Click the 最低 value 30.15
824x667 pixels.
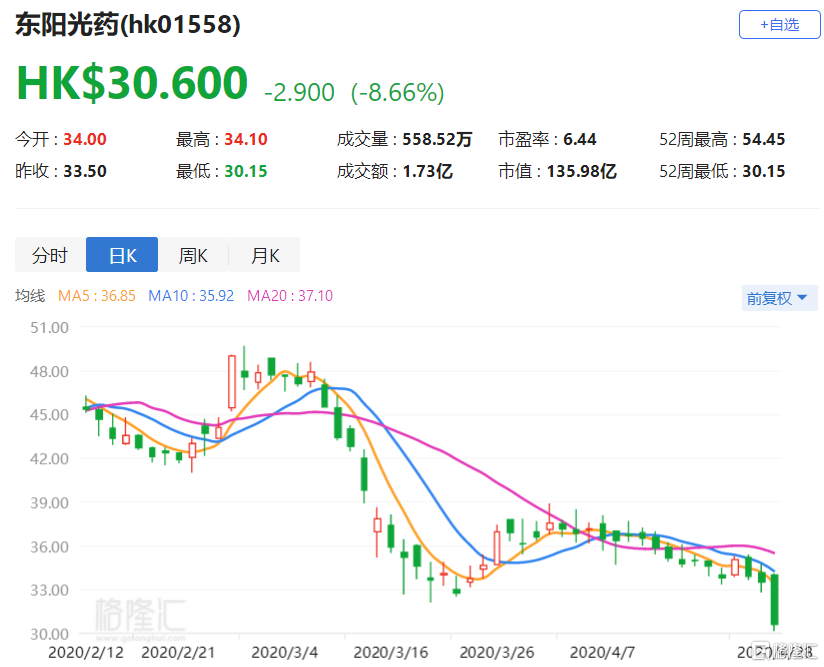coord(246,171)
